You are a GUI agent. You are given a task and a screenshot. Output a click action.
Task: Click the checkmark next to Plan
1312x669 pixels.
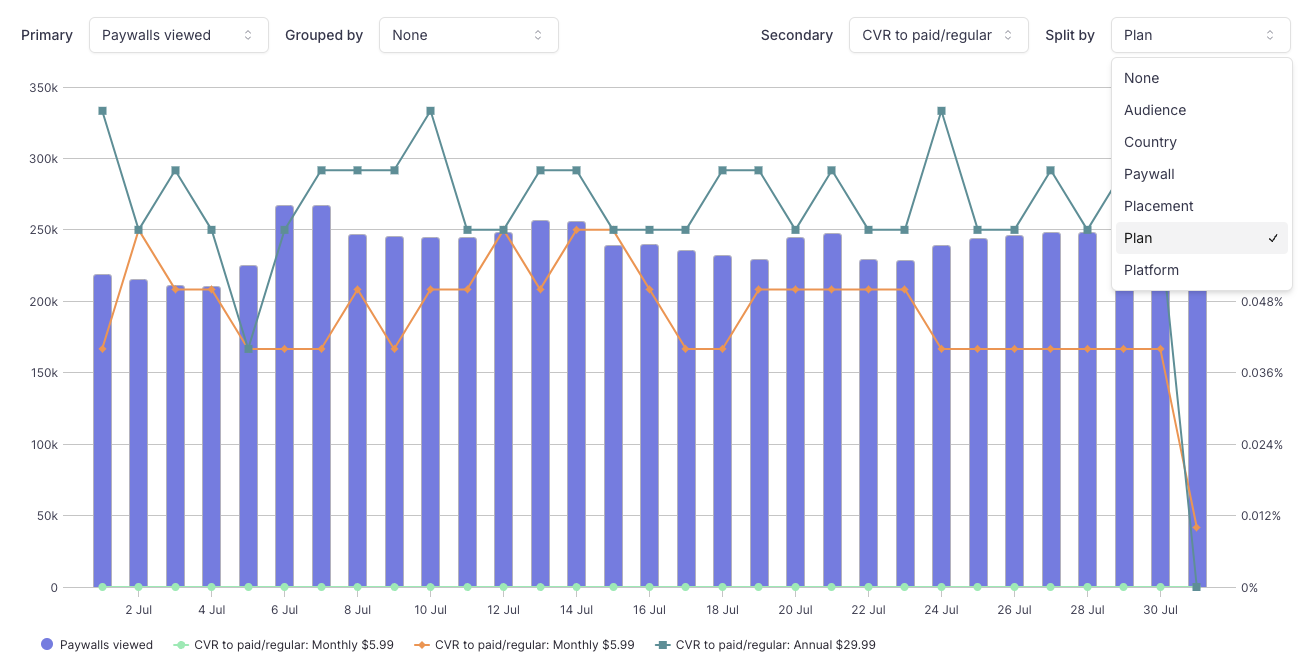click(x=1273, y=238)
